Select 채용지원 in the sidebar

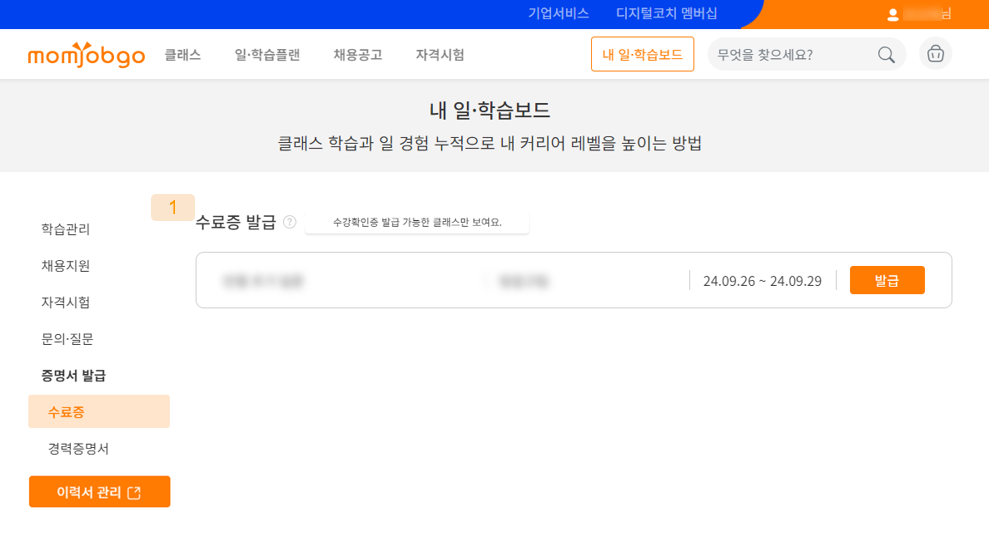tap(66, 266)
